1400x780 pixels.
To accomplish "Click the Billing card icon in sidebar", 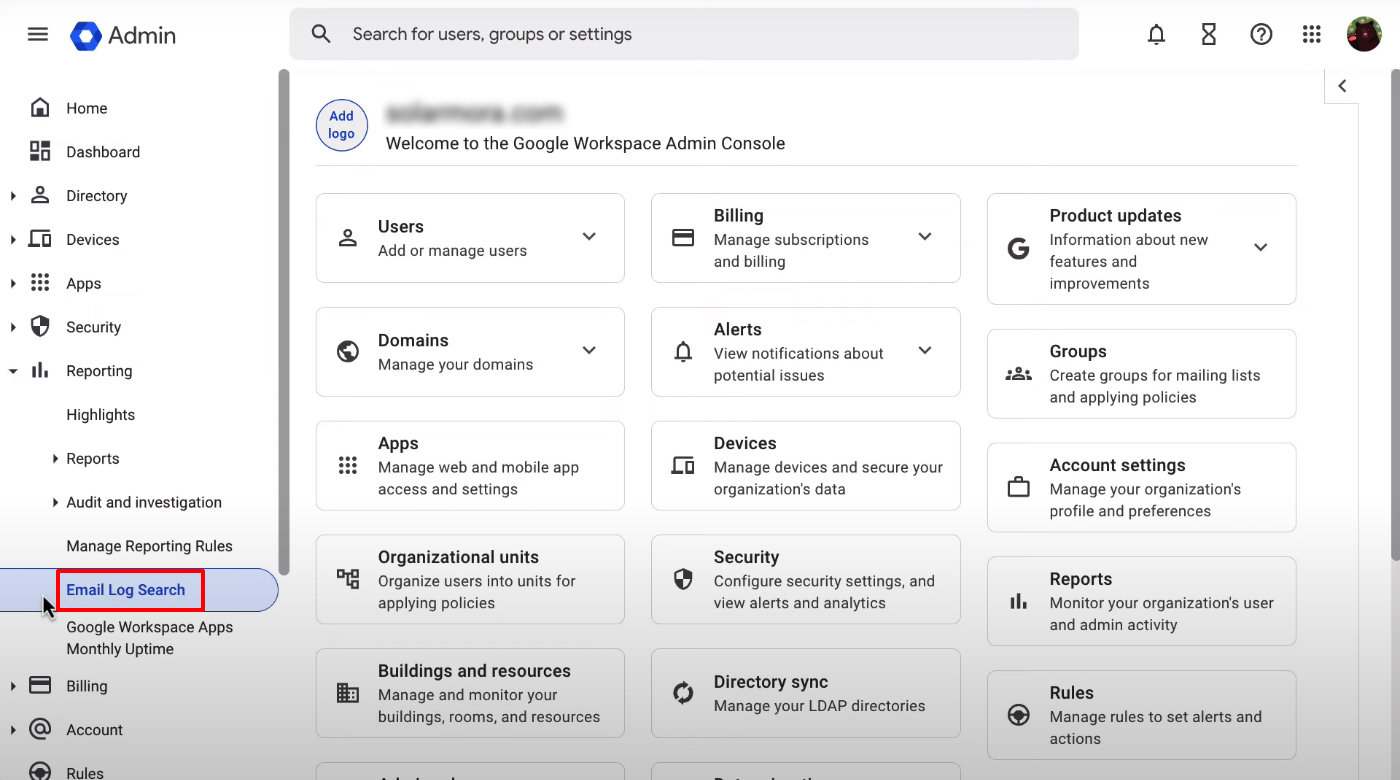I will pyautogui.click(x=40, y=685).
